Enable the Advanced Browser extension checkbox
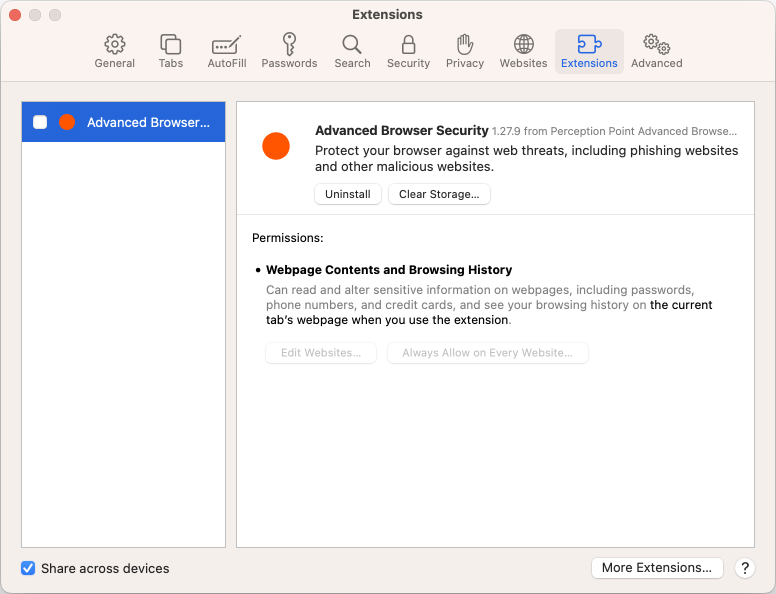Viewport: 776px width, 594px height. pos(40,122)
